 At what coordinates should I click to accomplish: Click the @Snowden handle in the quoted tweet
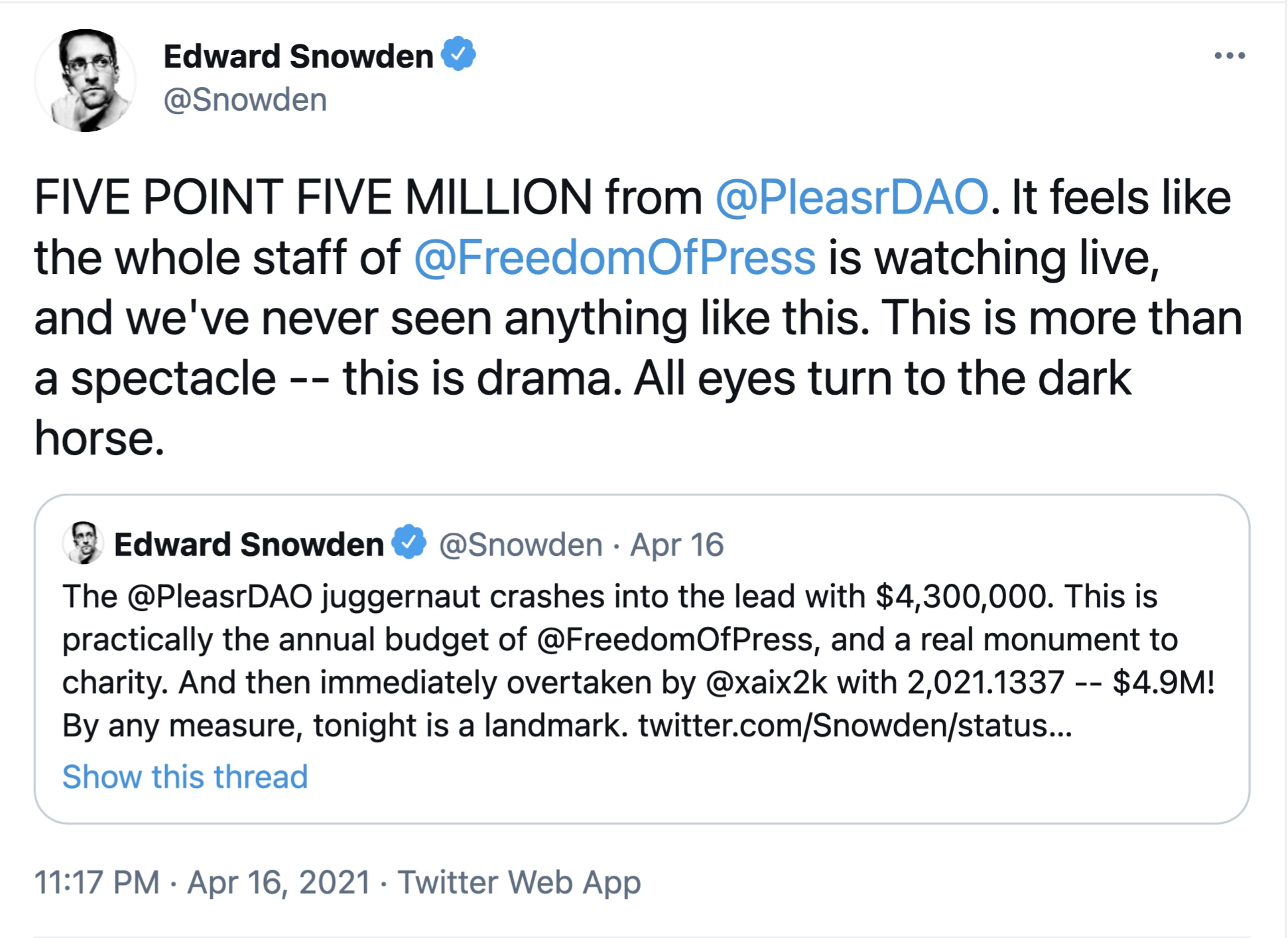520,545
